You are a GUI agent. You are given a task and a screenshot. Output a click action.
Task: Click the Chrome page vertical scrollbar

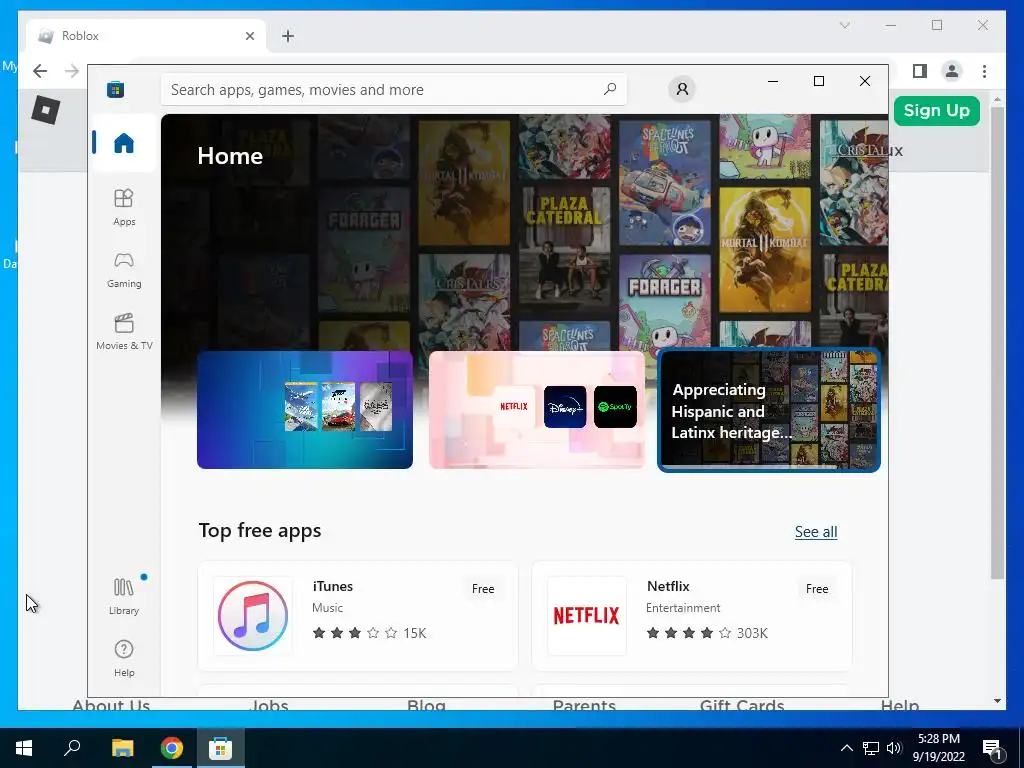click(x=997, y=342)
